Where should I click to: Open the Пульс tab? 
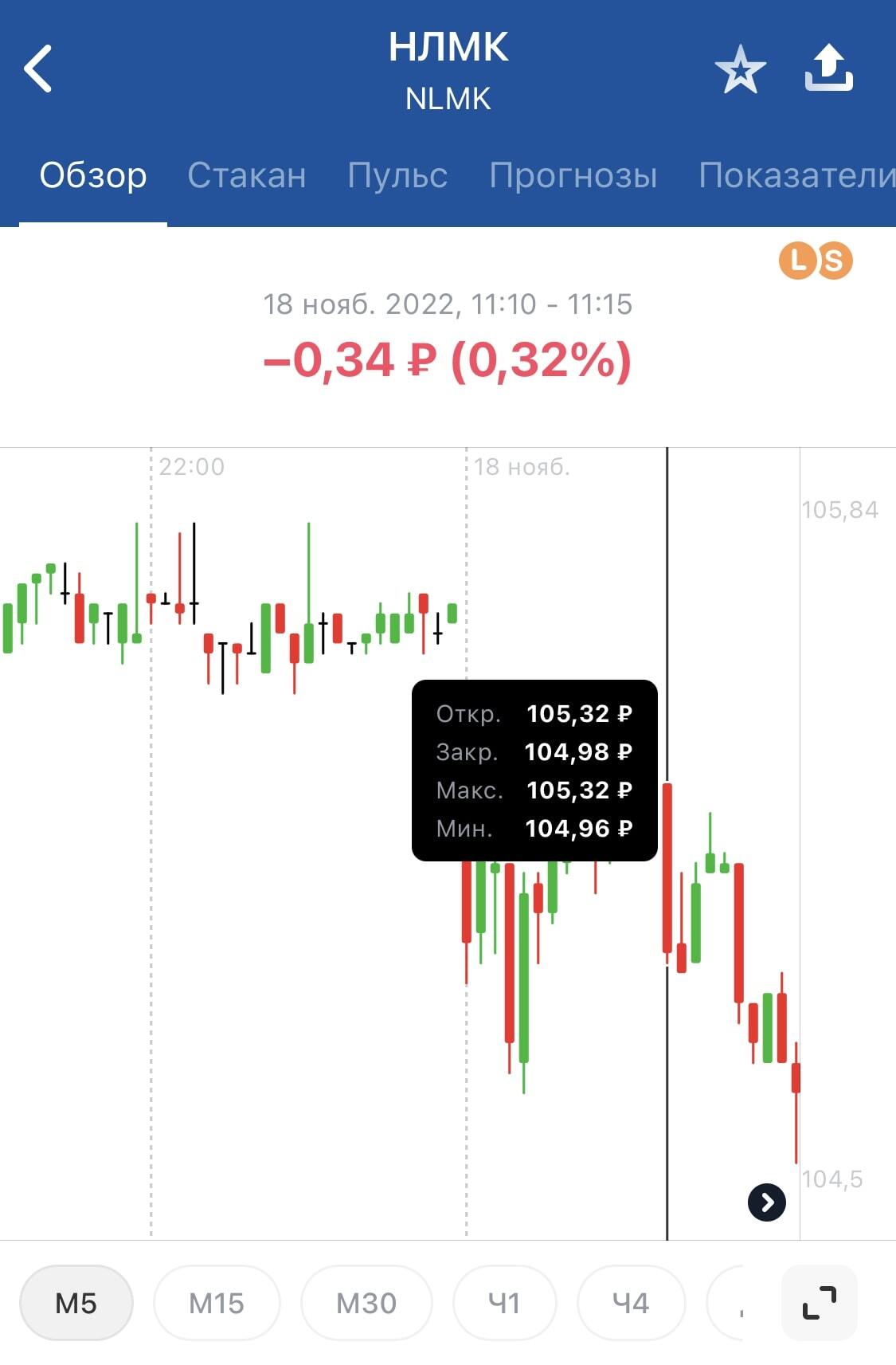[x=397, y=175]
